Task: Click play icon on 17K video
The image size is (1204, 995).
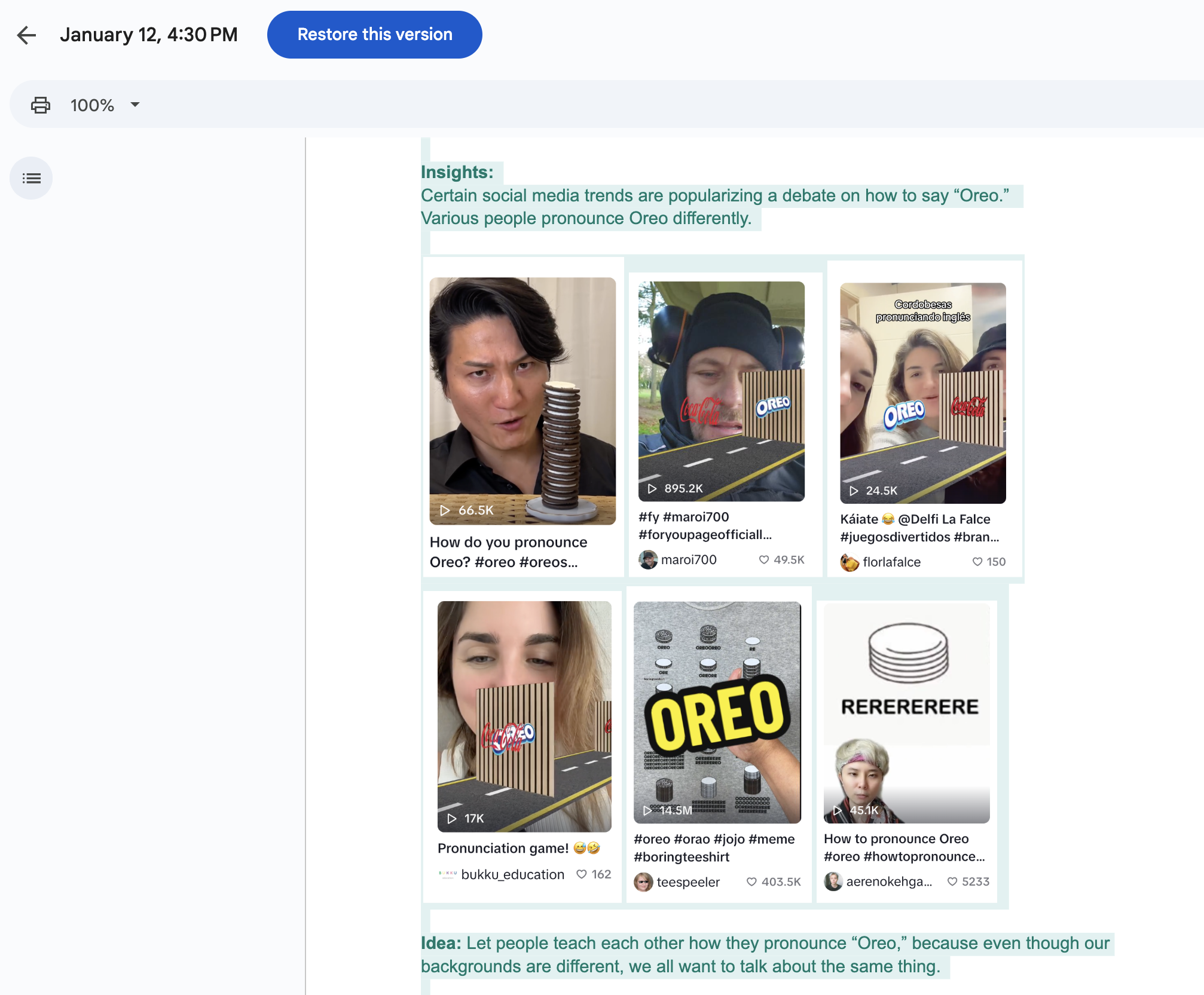Action: click(452, 818)
